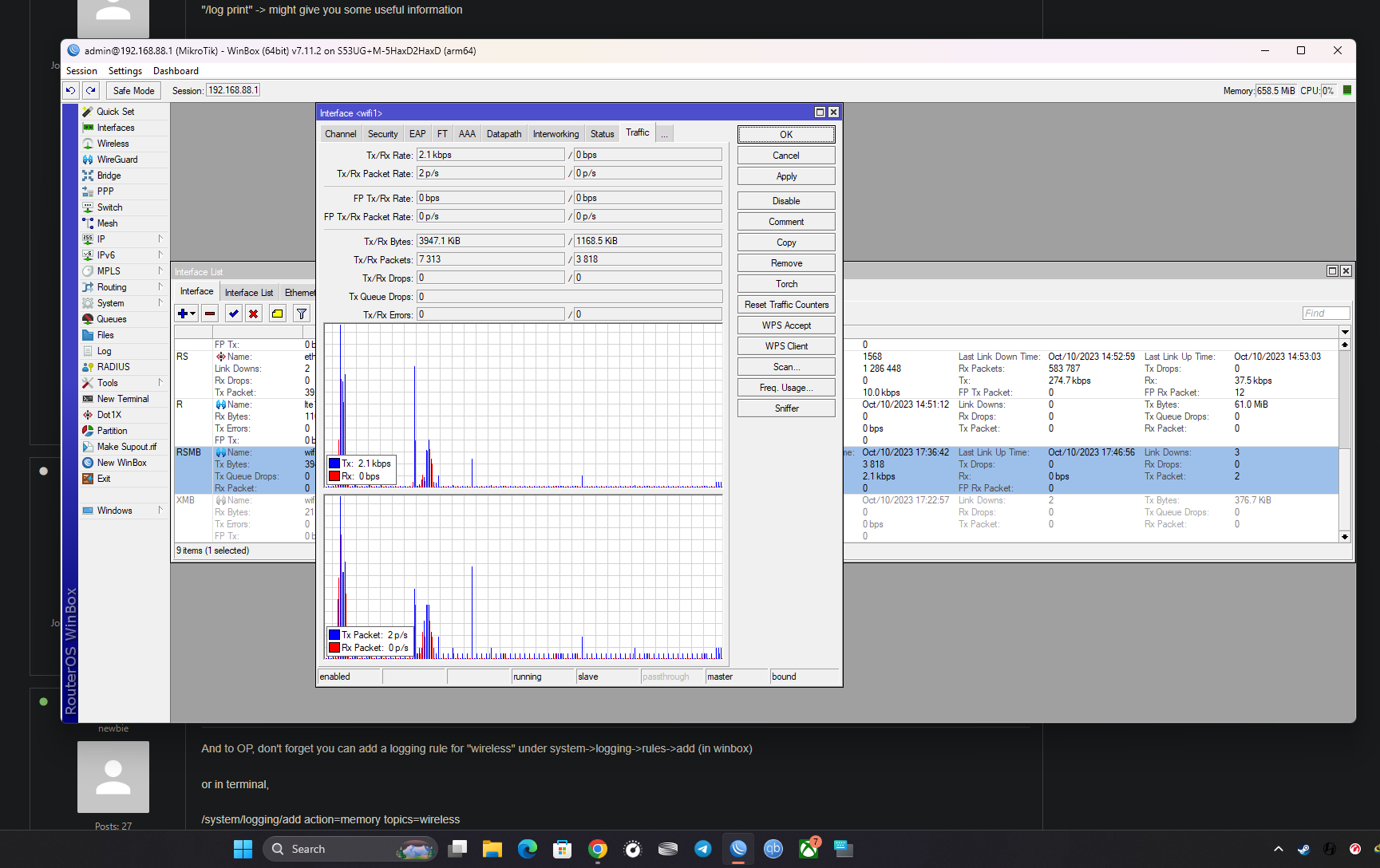The height and width of the screenshot is (868, 1380).
Task: Open the Bridge menu
Action: tap(109, 176)
